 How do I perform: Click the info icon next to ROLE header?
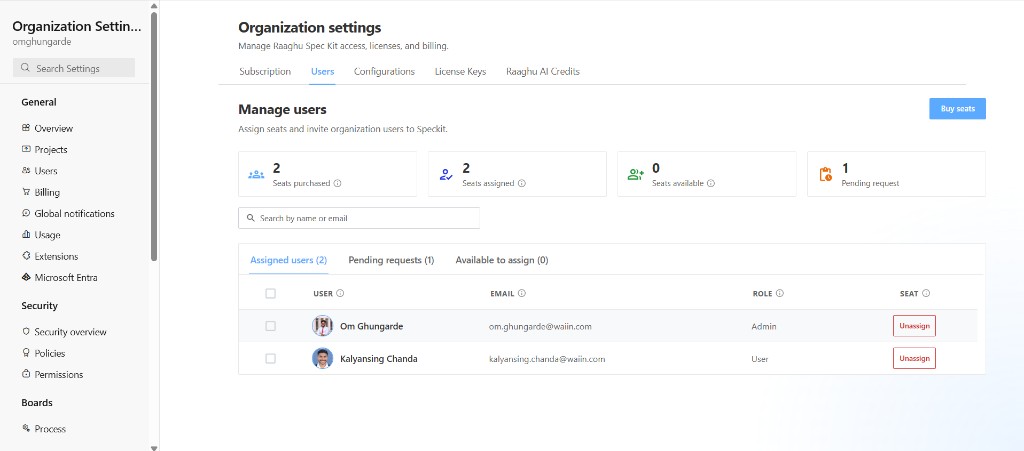point(780,294)
